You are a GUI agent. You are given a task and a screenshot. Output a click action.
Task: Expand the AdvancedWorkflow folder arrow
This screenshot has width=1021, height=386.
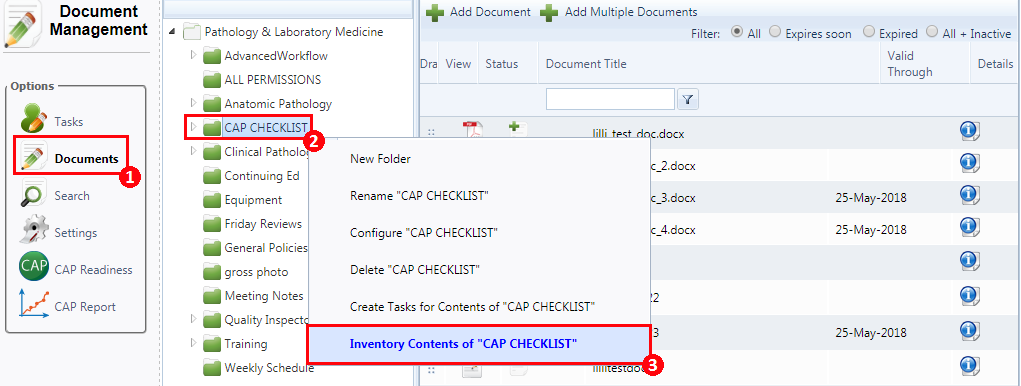193,55
